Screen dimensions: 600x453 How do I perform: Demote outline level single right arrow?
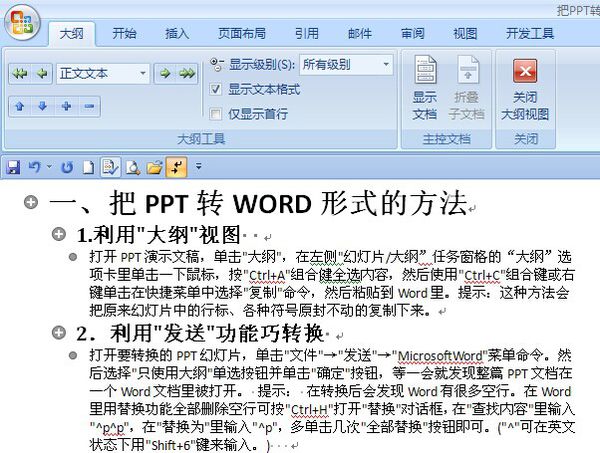point(165,73)
